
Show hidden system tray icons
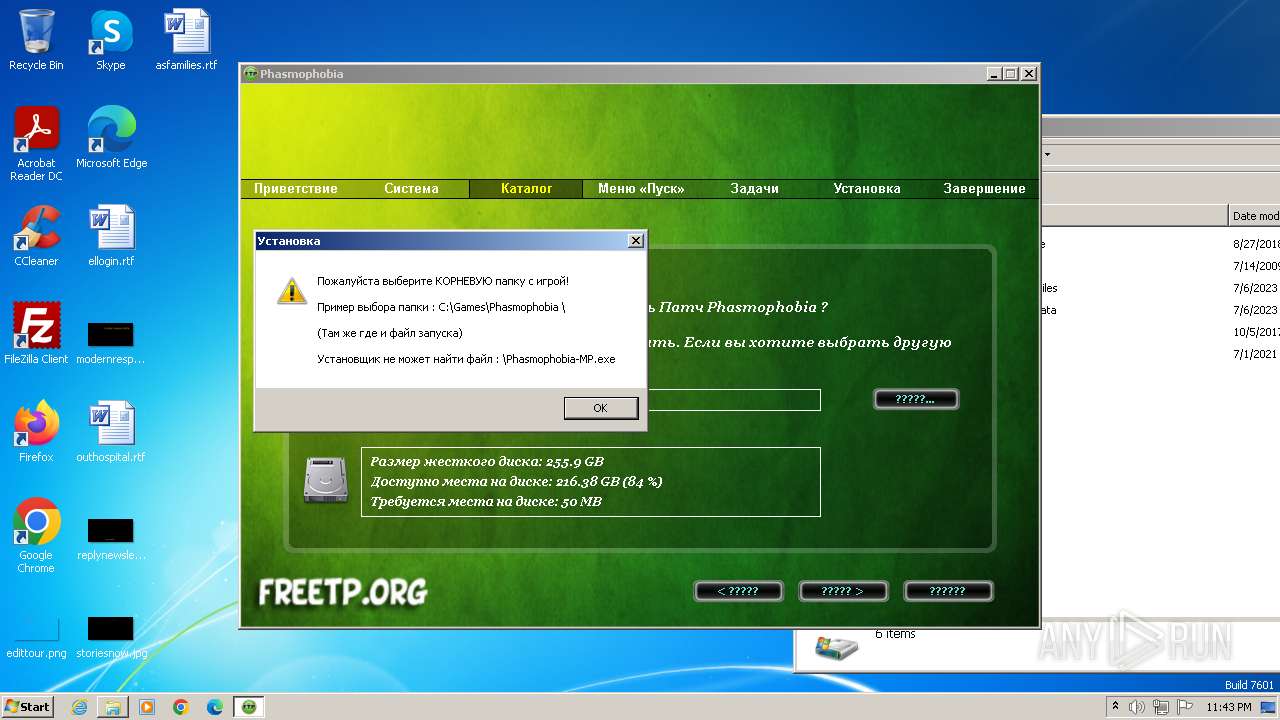(x=1115, y=707)
